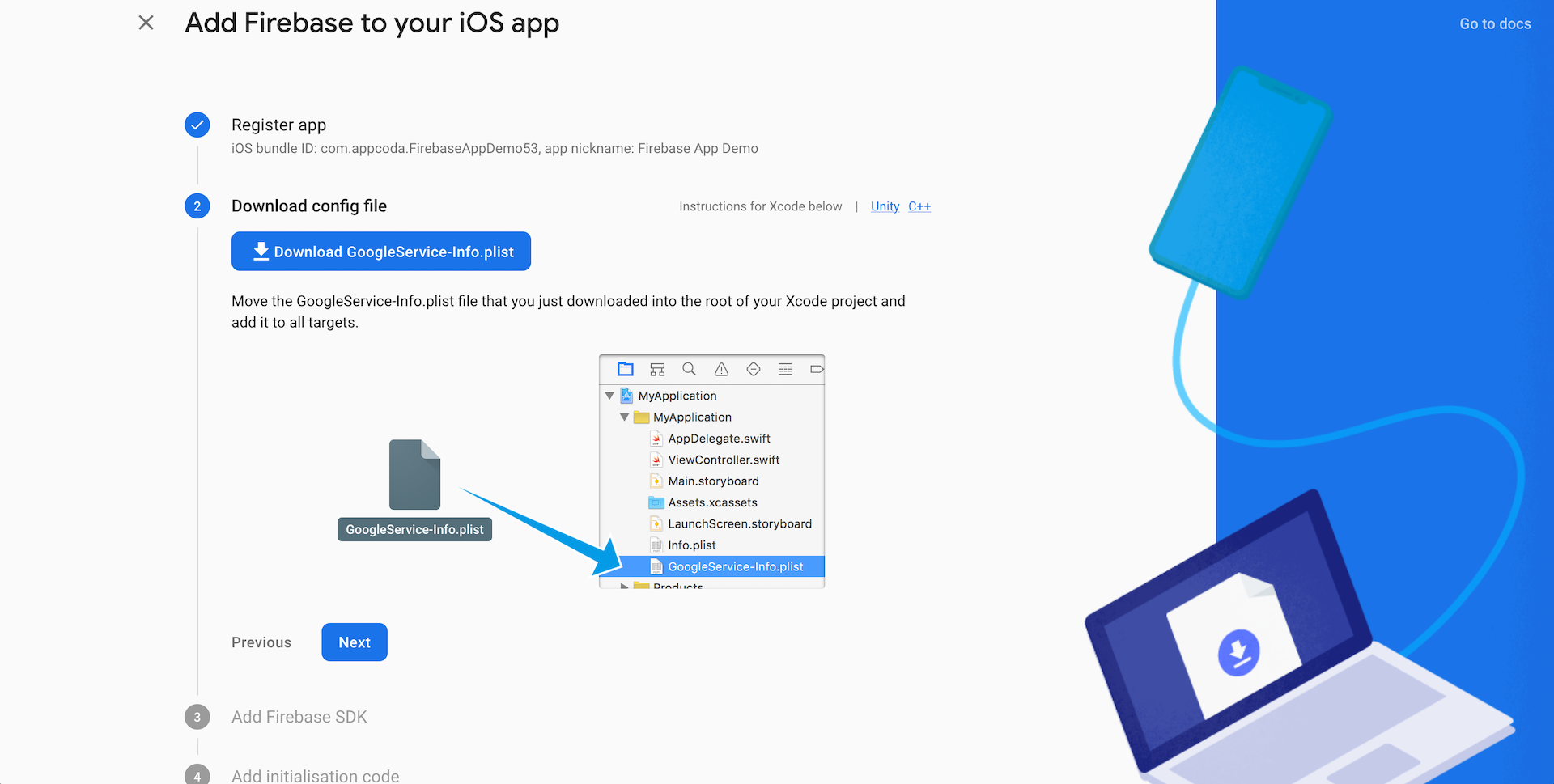Go back using the Previous button
This screenshot has height=784, width=1554.
[x=261, y=642]
